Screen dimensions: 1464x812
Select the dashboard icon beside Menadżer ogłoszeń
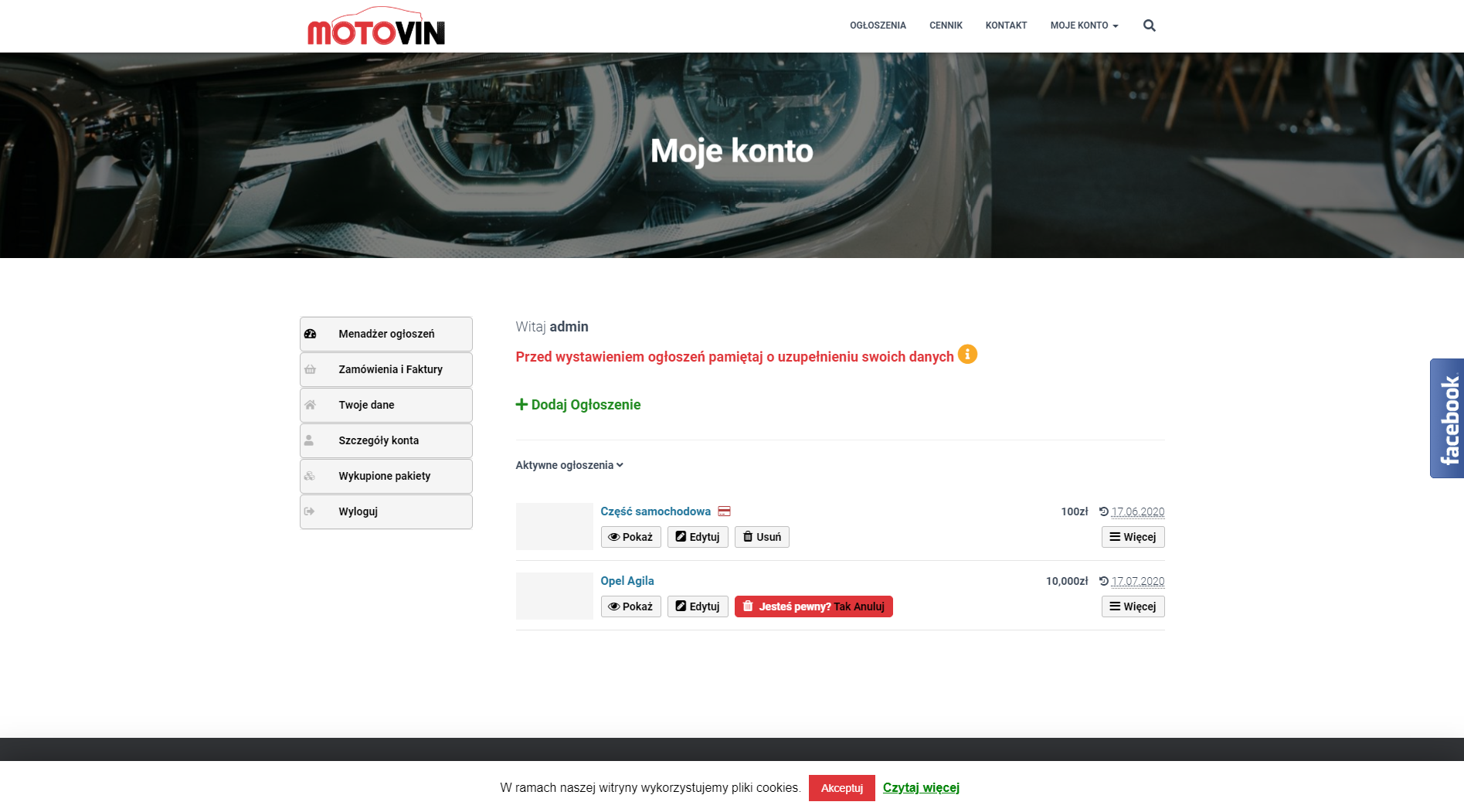(x=311, y=333)
